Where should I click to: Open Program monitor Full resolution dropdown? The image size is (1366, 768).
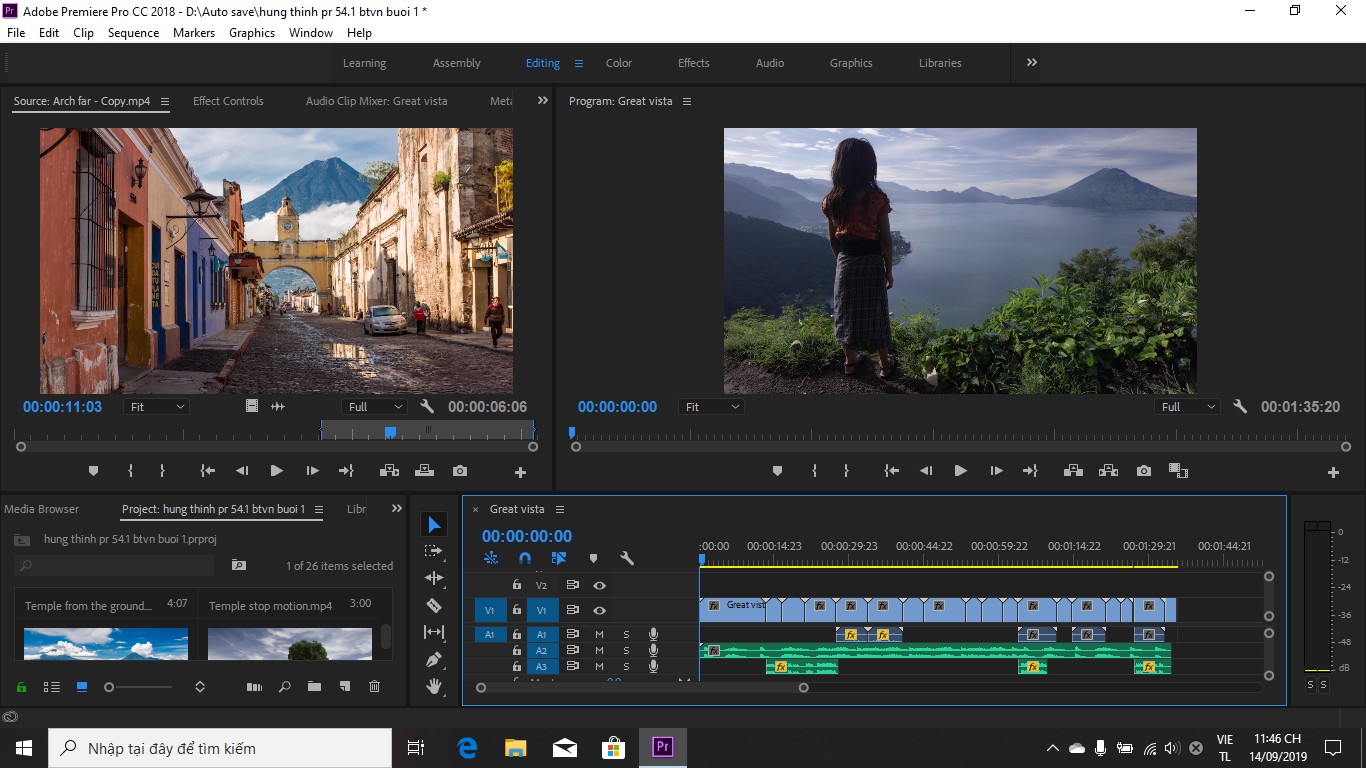pos(1188,407)
